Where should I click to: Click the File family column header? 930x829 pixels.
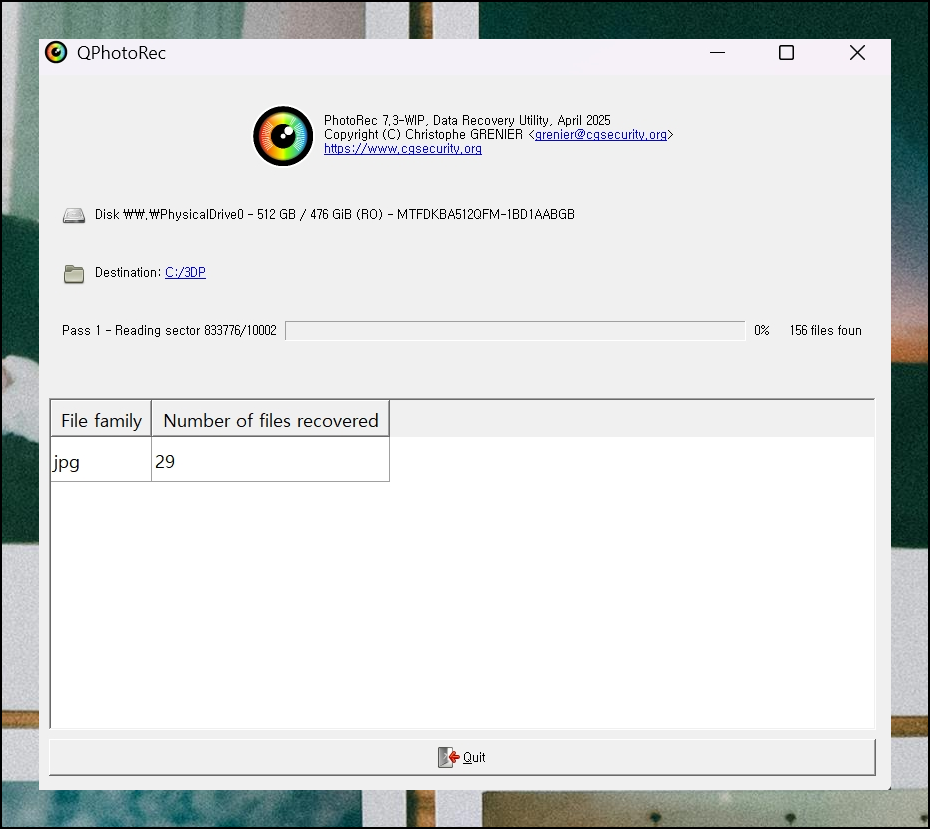[101, 420]
